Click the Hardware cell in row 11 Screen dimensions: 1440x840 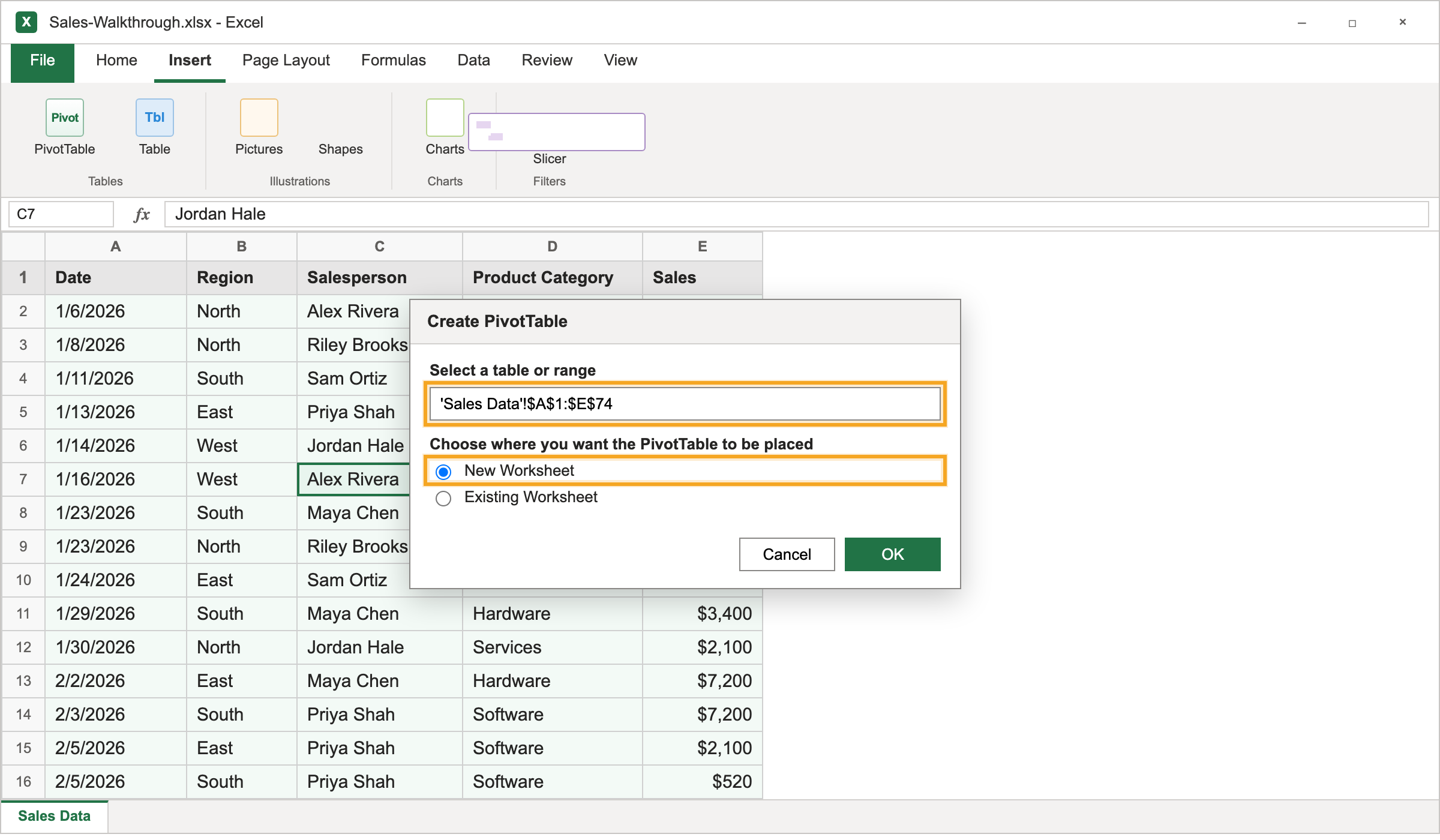tap(553, 614)
